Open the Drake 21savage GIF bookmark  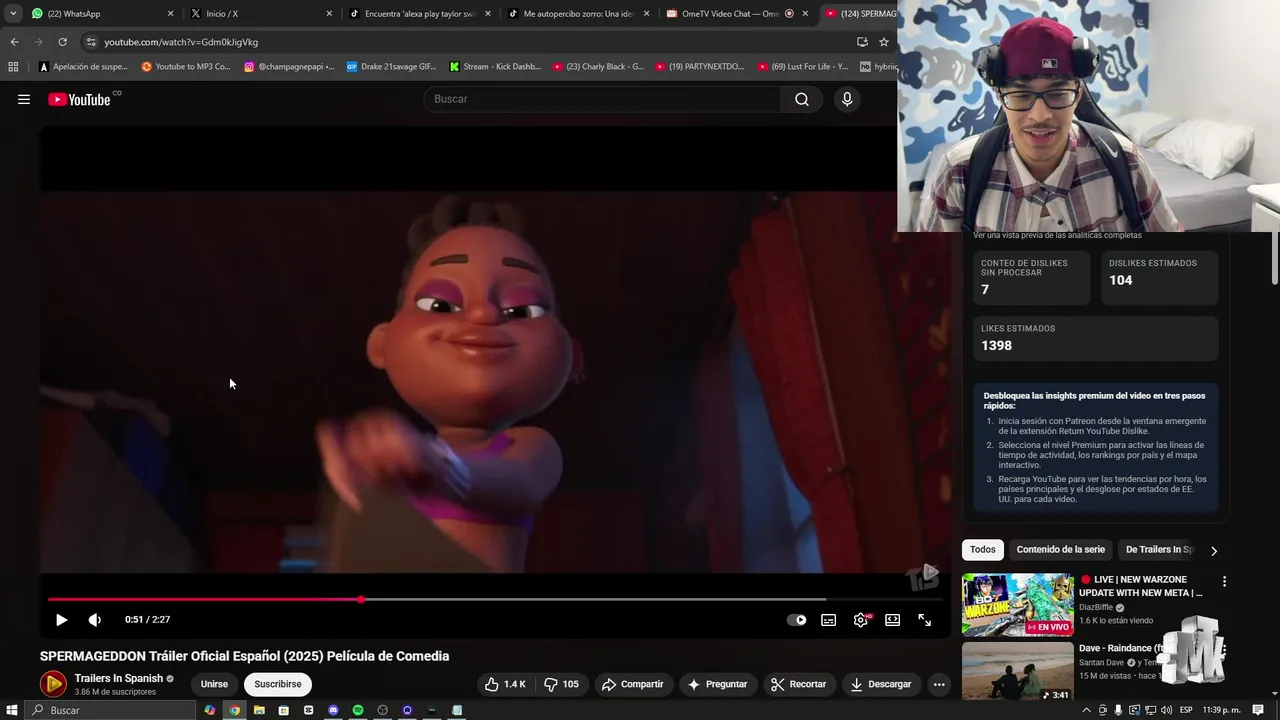392,67
